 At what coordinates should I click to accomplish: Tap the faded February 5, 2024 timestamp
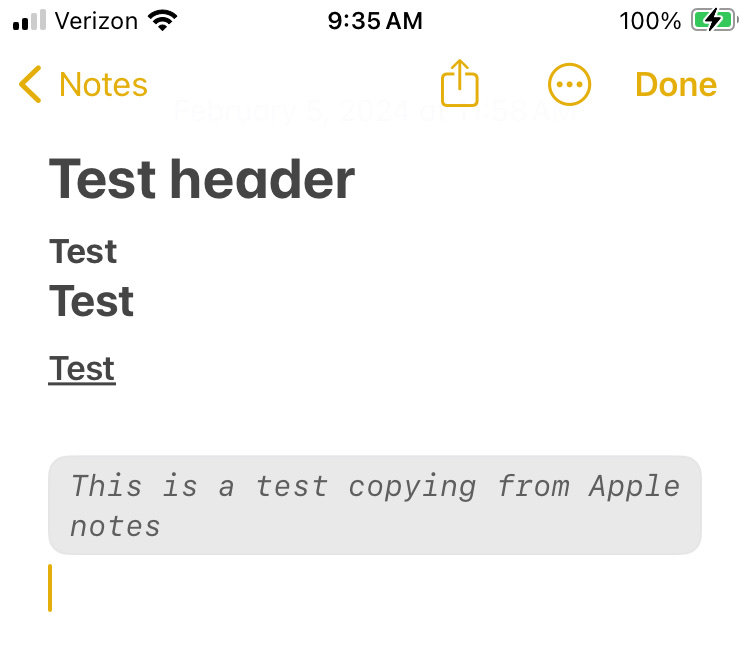tap(375, 110)
